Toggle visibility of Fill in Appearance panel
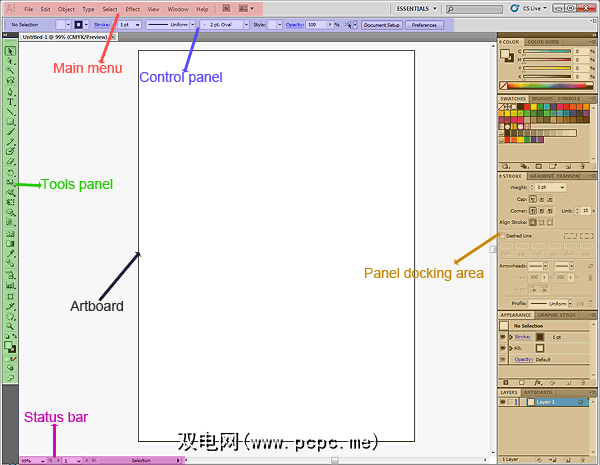600x465 pixels. click(x=503, y=348)
